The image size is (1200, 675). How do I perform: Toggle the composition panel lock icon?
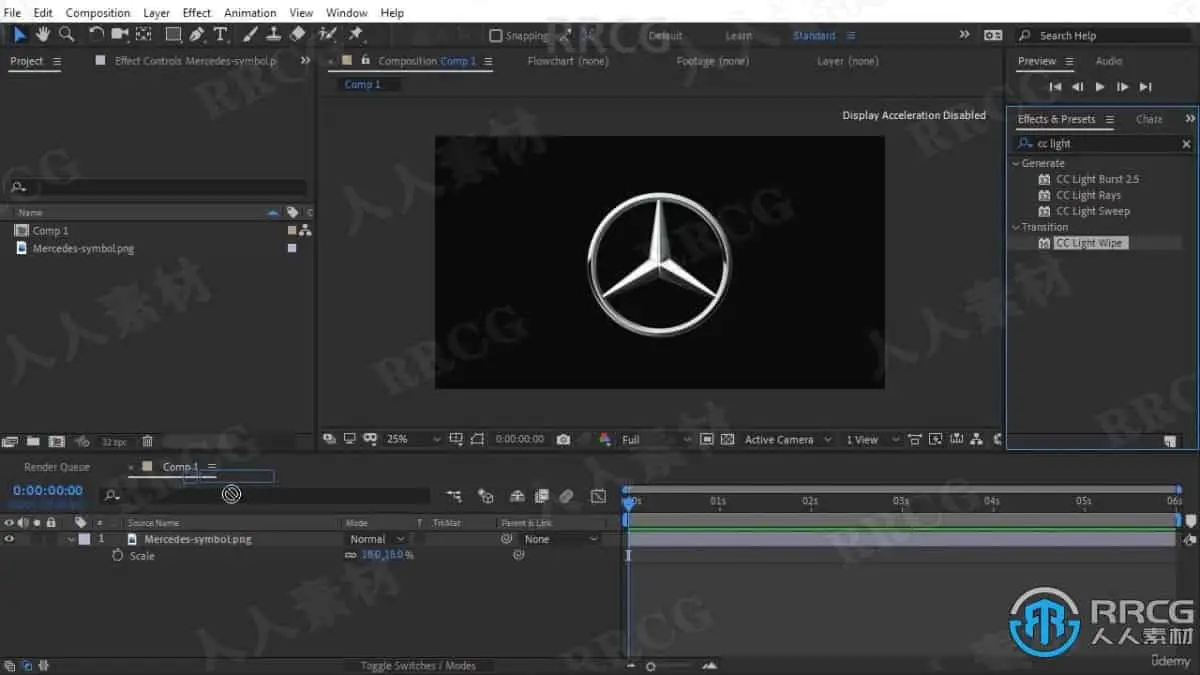click(365, 61)
